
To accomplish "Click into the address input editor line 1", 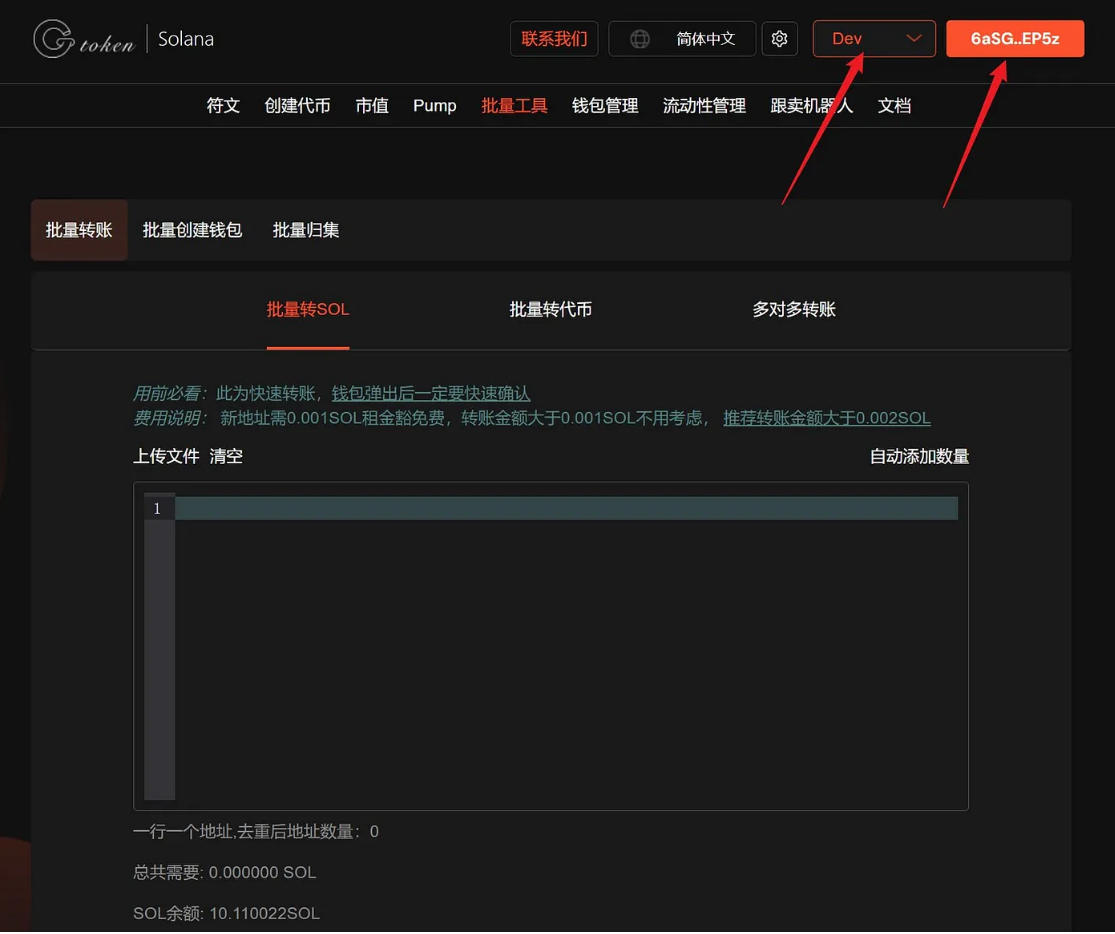I will click(566, 509).
